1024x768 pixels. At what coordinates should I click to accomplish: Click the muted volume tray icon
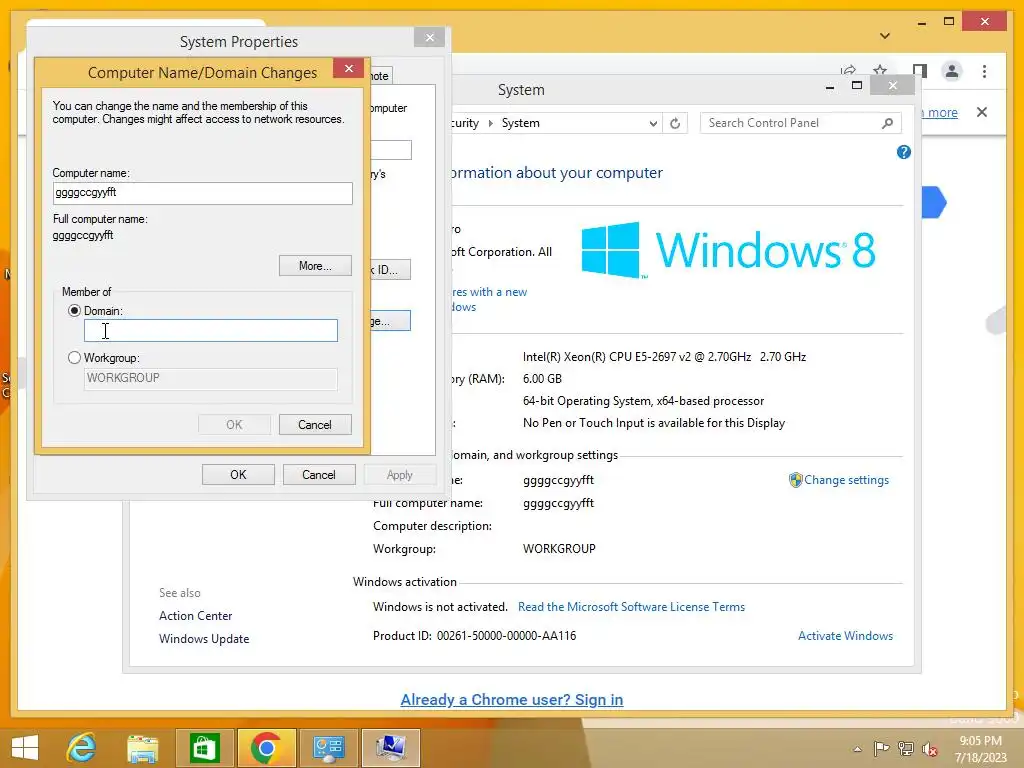pyautogui.click(x=930, y=749)
